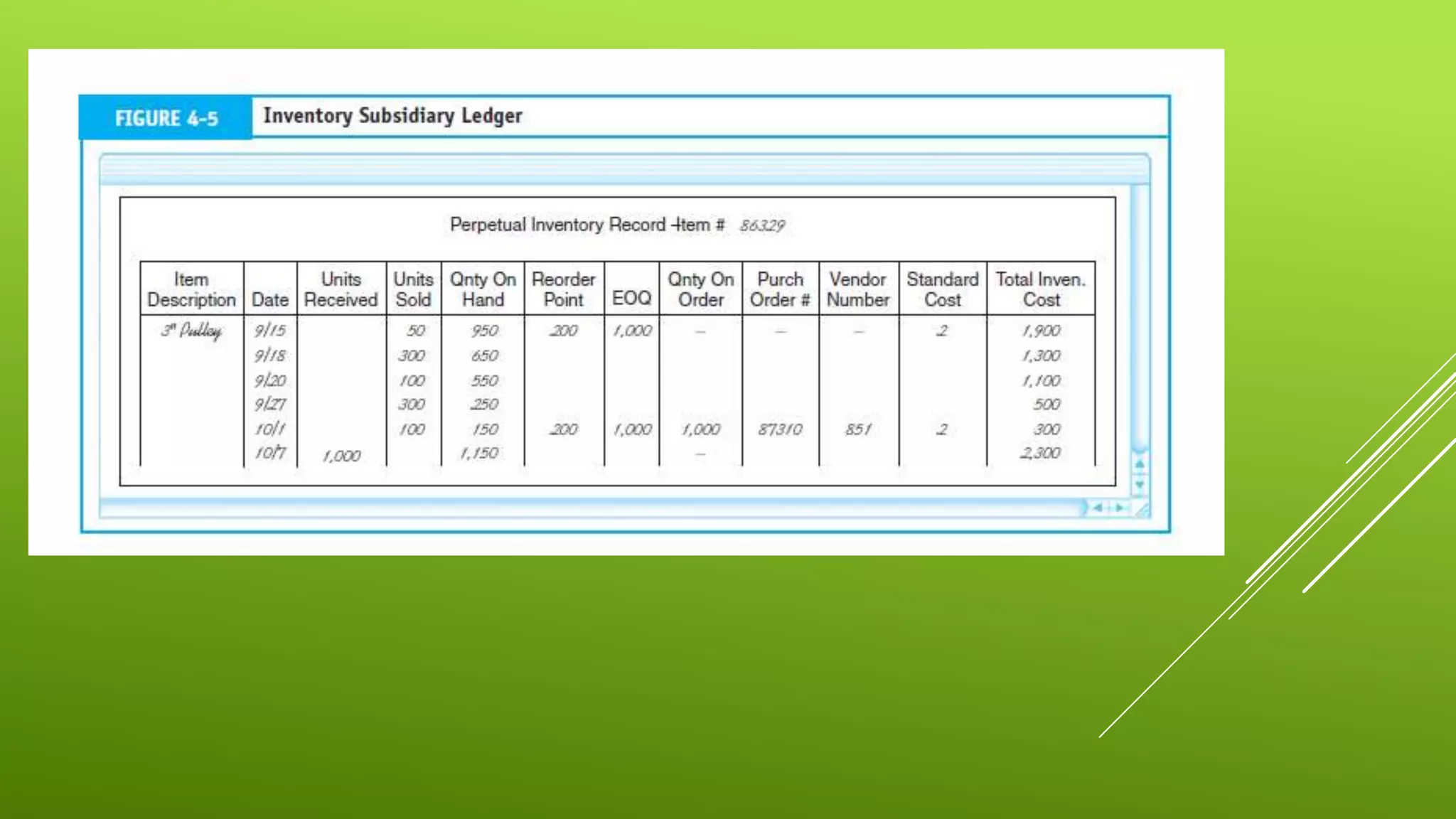Click the scroll down arrow
This screenshot has height=819, width=1456.
pos(1140,485)
